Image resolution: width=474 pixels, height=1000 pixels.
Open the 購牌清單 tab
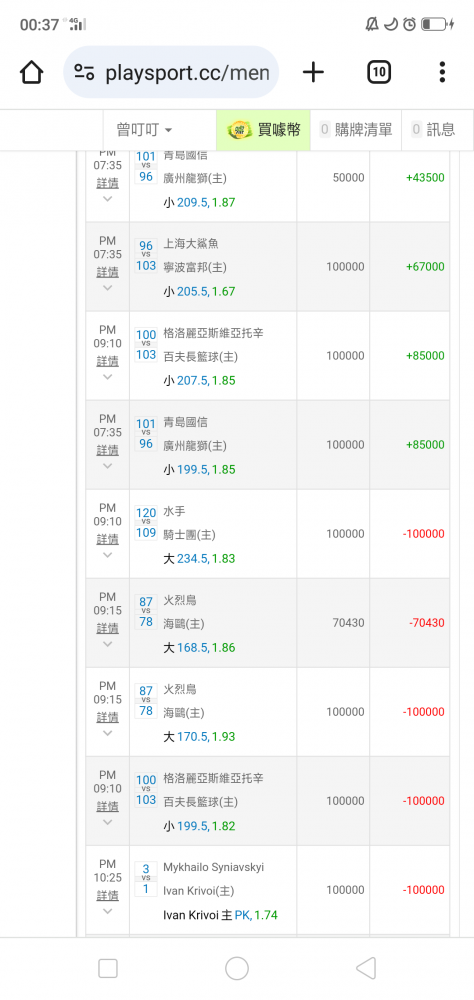pyautogui.click(x=356, y=130)
